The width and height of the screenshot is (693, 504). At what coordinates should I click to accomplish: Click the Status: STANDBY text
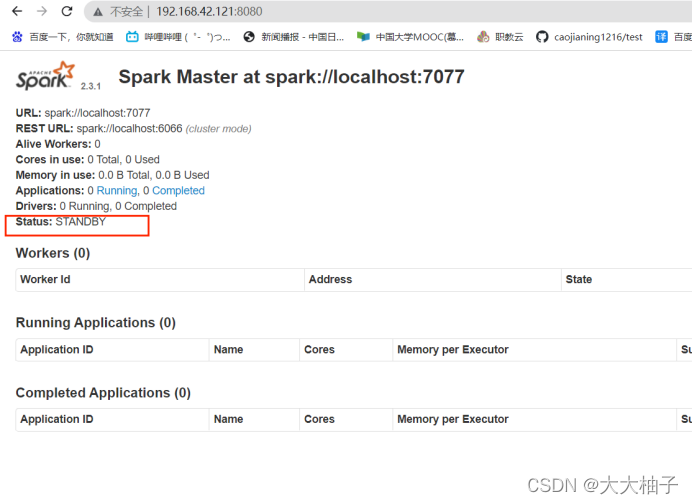pyautogui.click(x=61, y=221)
